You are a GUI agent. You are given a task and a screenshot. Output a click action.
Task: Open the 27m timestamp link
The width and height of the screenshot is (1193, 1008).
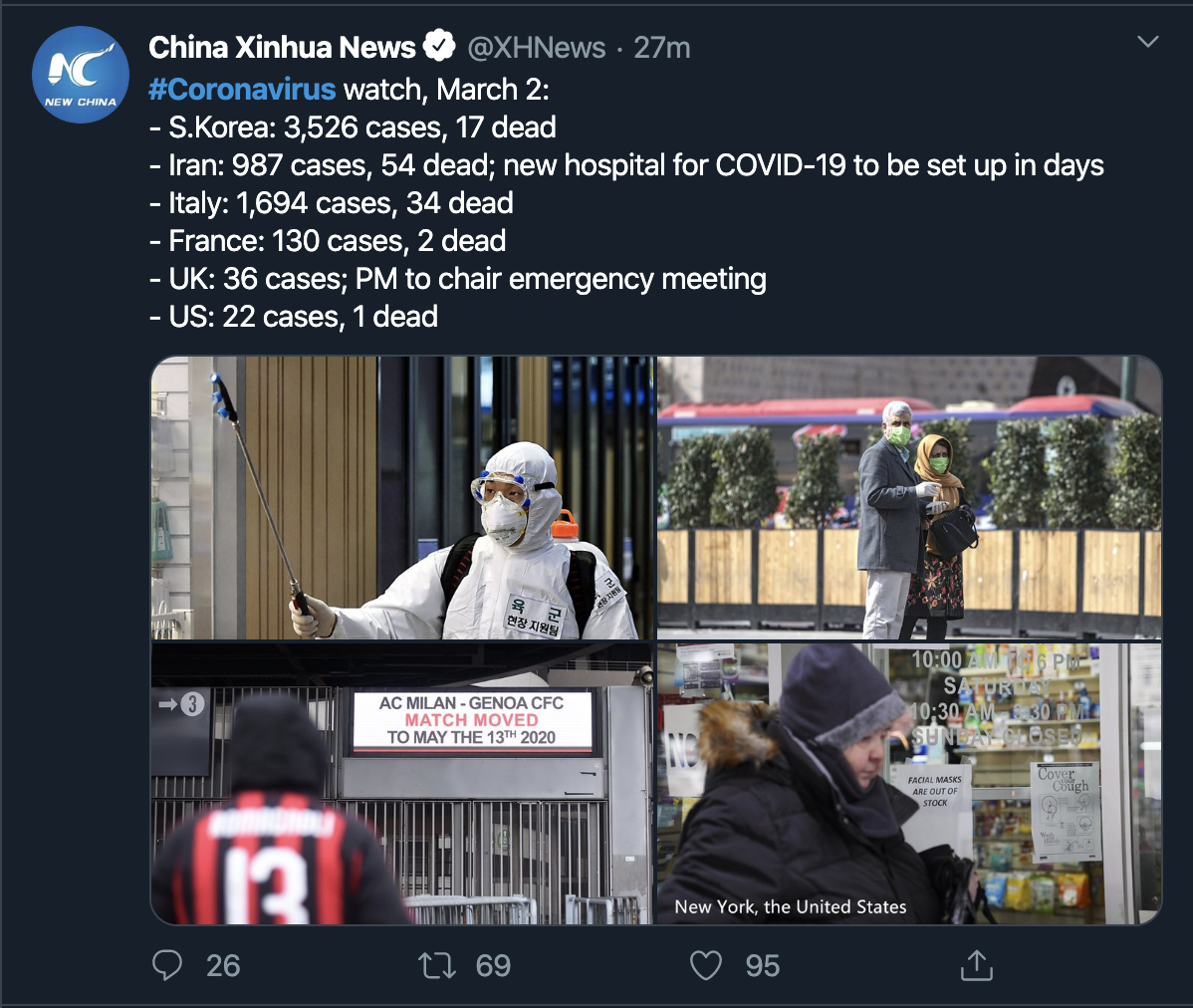tap(662, 47)
